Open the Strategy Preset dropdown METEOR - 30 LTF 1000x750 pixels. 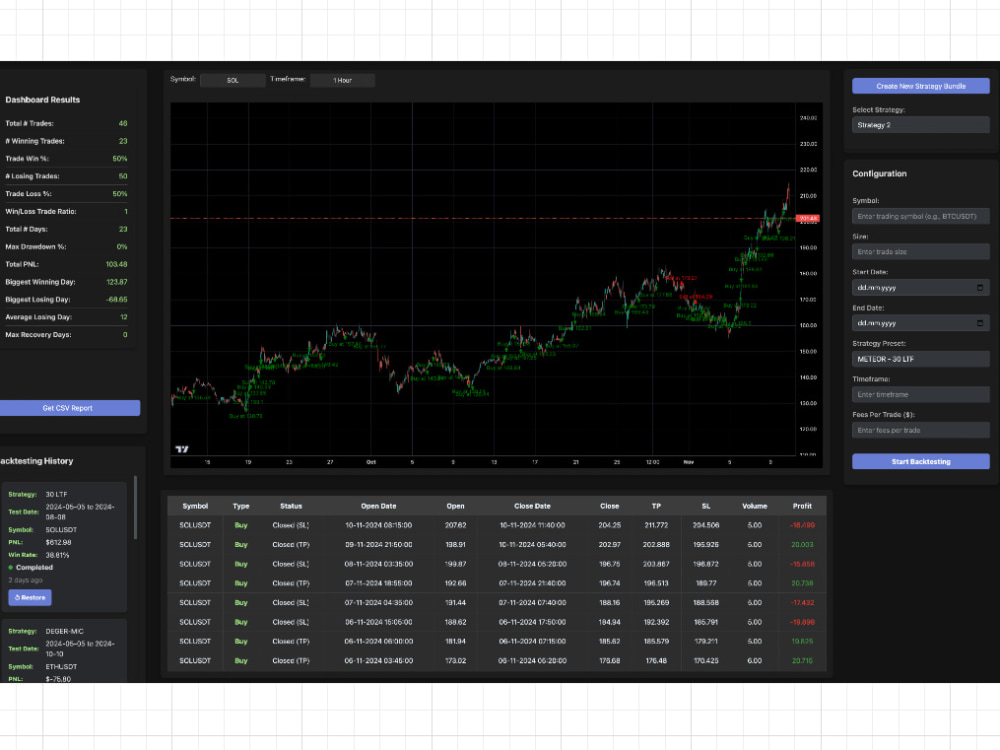click(x=920, y=358)
